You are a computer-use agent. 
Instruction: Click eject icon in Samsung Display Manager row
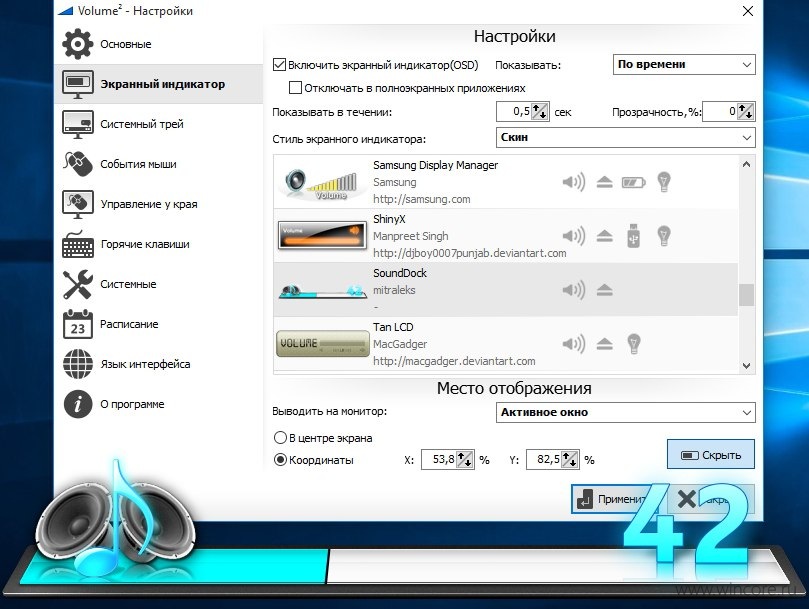pos(604,182)
